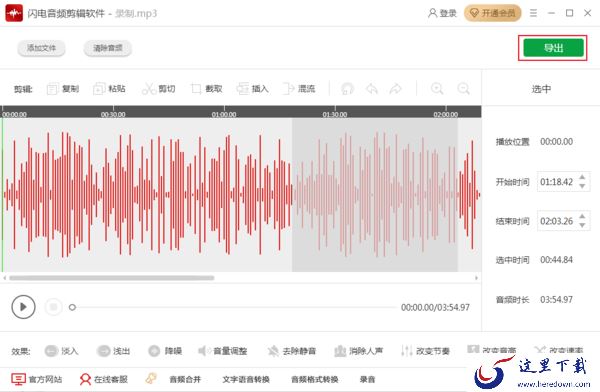
Task: Click the 开通会员 (VIP) button
Action: (492, 13)
